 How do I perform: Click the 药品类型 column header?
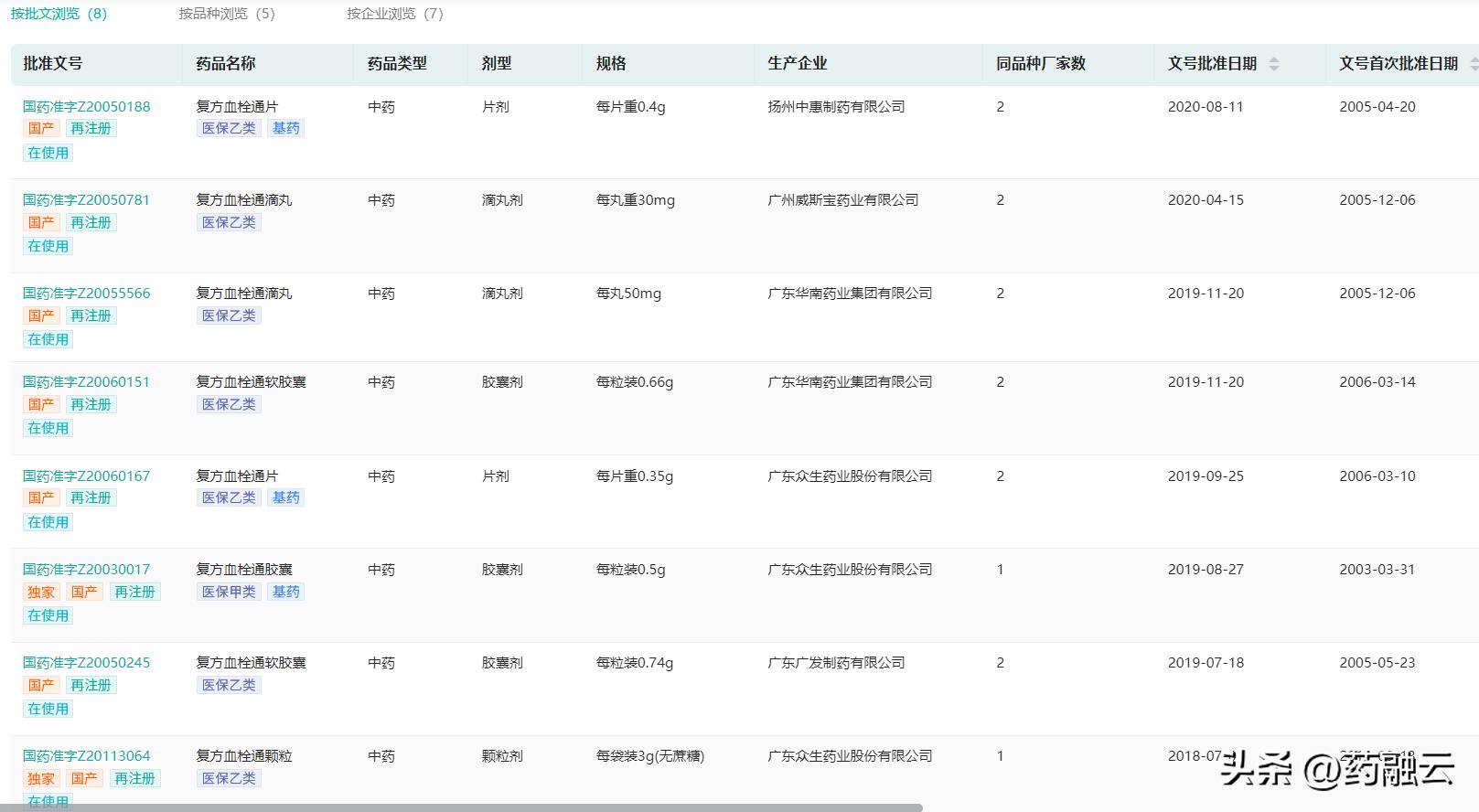[397, 63]
